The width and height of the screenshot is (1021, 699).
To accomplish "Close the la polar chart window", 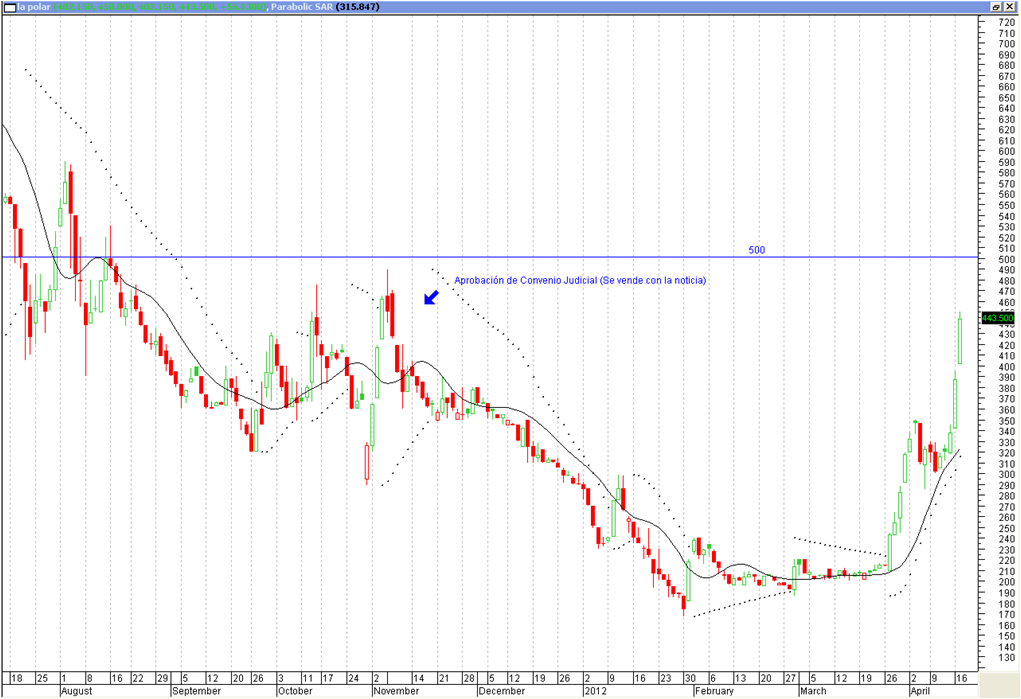I will (x=1010, y=6).
